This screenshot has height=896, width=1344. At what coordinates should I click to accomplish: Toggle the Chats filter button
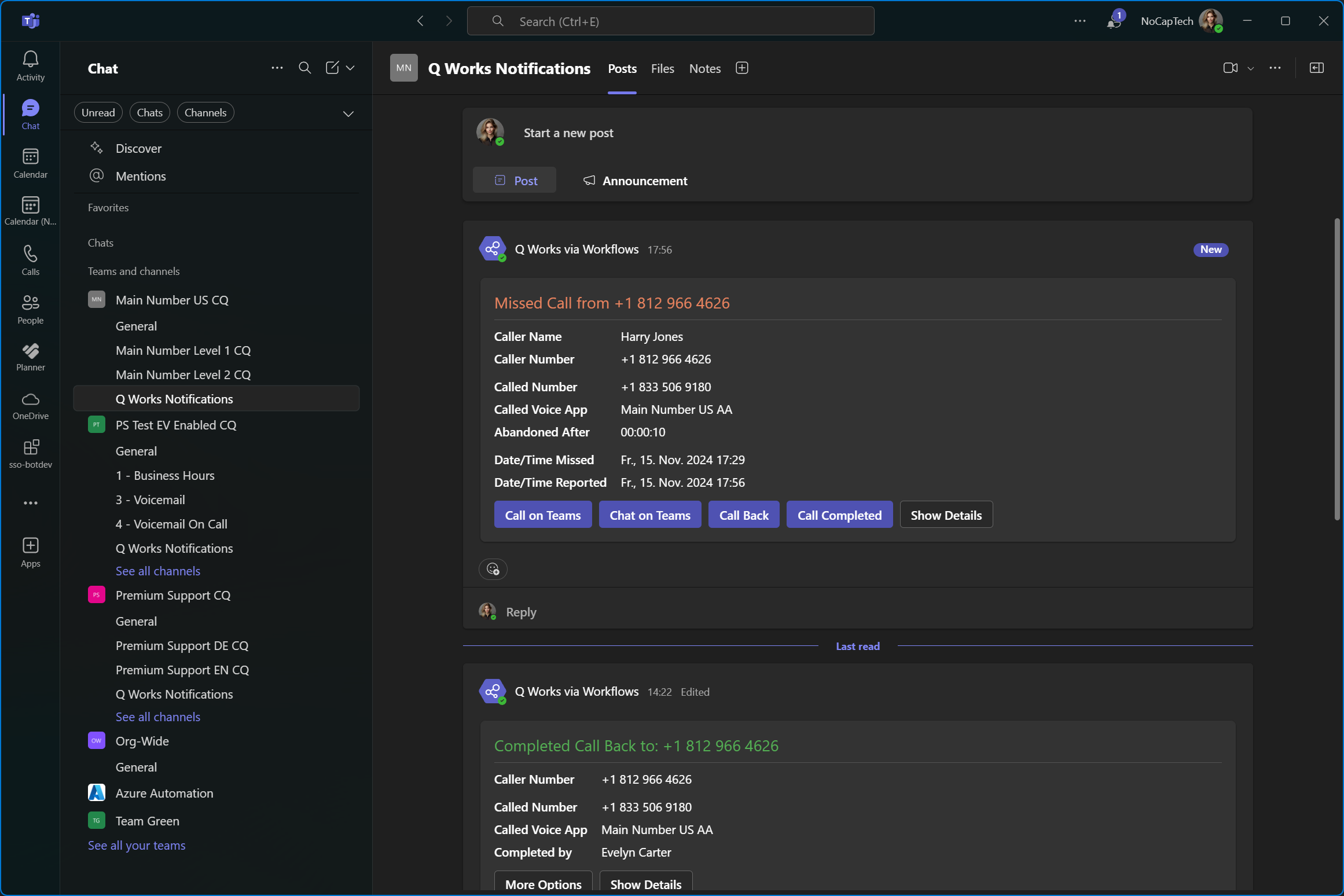149,112
